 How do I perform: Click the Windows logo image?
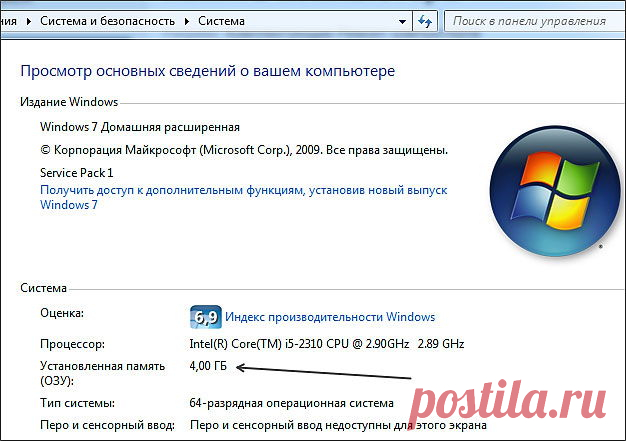[x=555, y=191]
